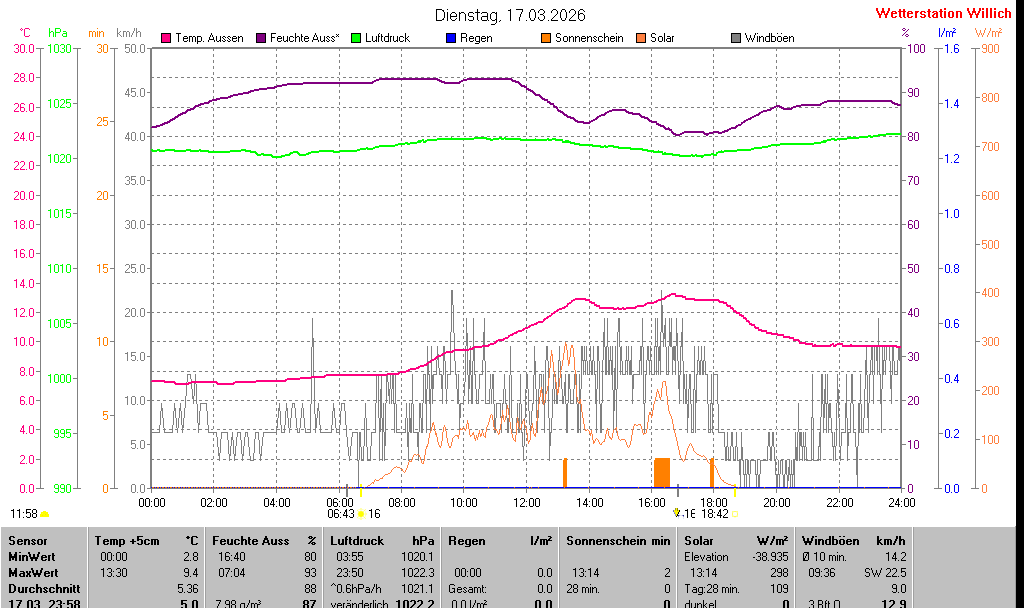Click the orange Sonnenschein legend square
1024x608 pixels.
pyautogui.click(x=546, y=38)
